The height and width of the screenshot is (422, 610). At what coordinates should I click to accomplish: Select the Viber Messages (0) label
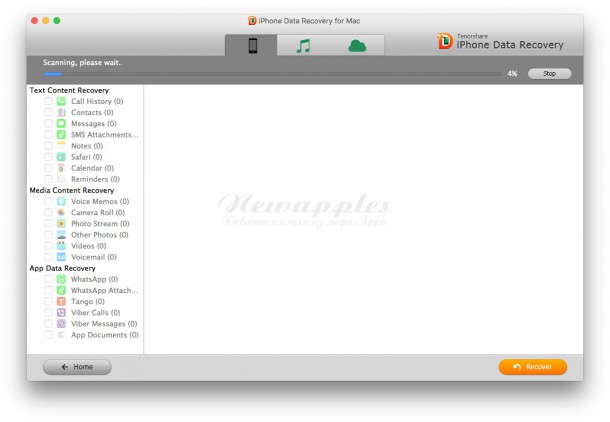click(x=104, y=324)
